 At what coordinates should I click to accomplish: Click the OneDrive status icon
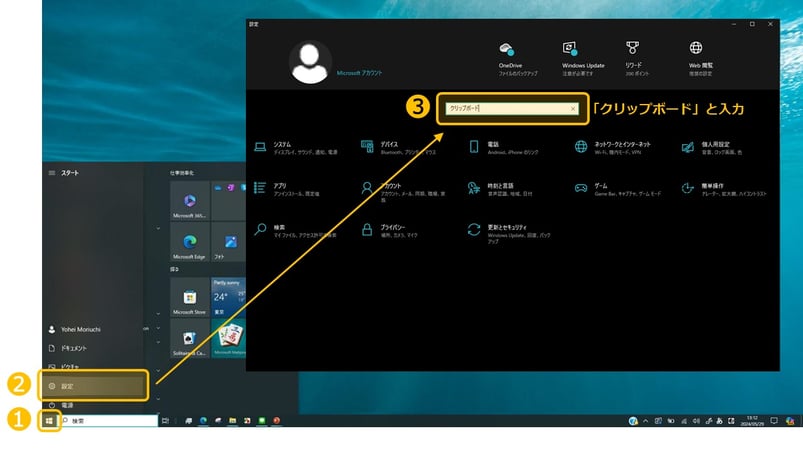(506, 50)
